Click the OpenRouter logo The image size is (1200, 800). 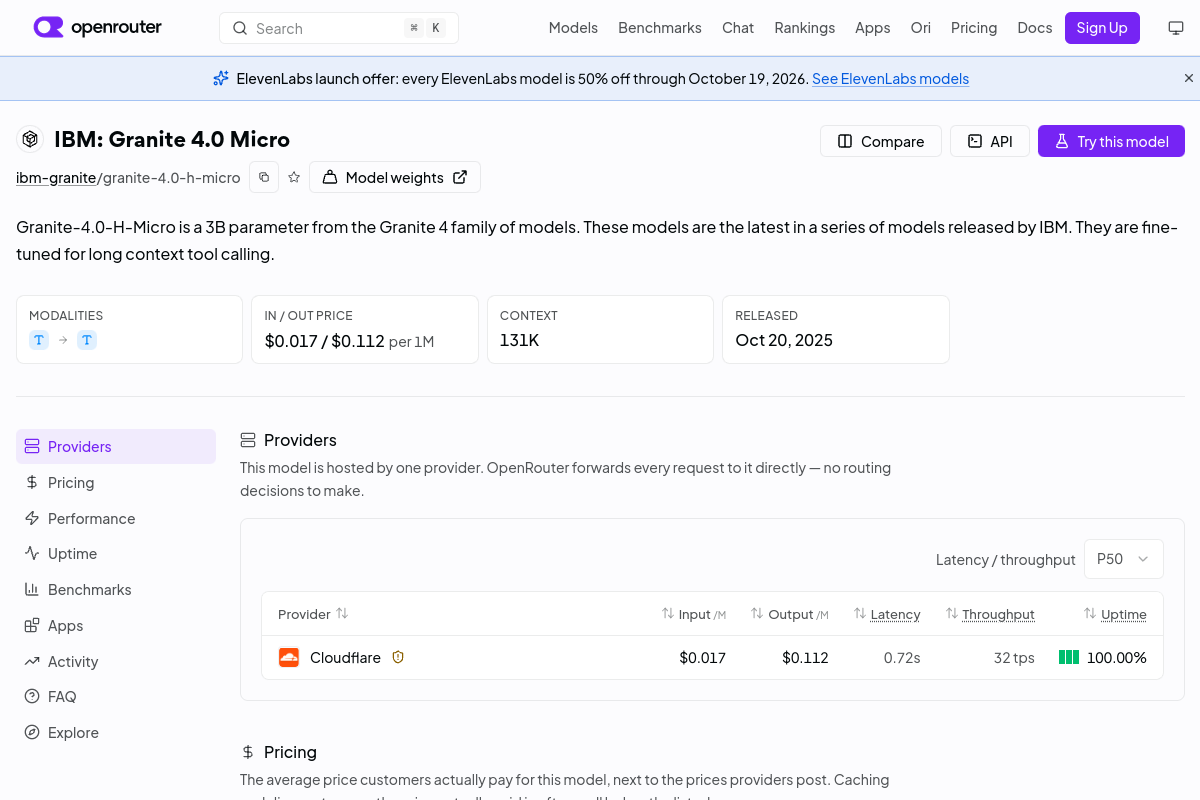tap(97, 28)
